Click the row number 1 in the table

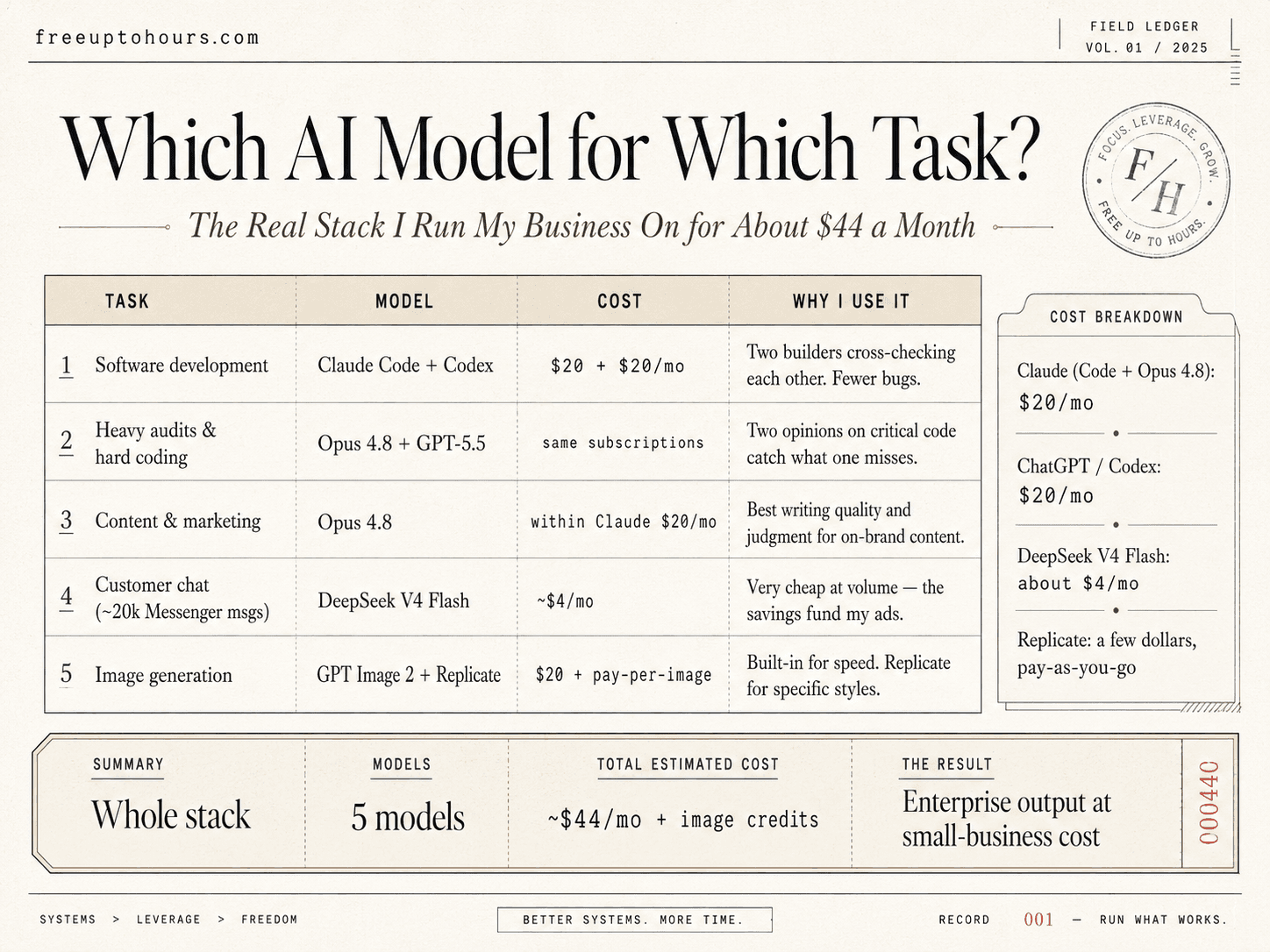tap(66, 365)
